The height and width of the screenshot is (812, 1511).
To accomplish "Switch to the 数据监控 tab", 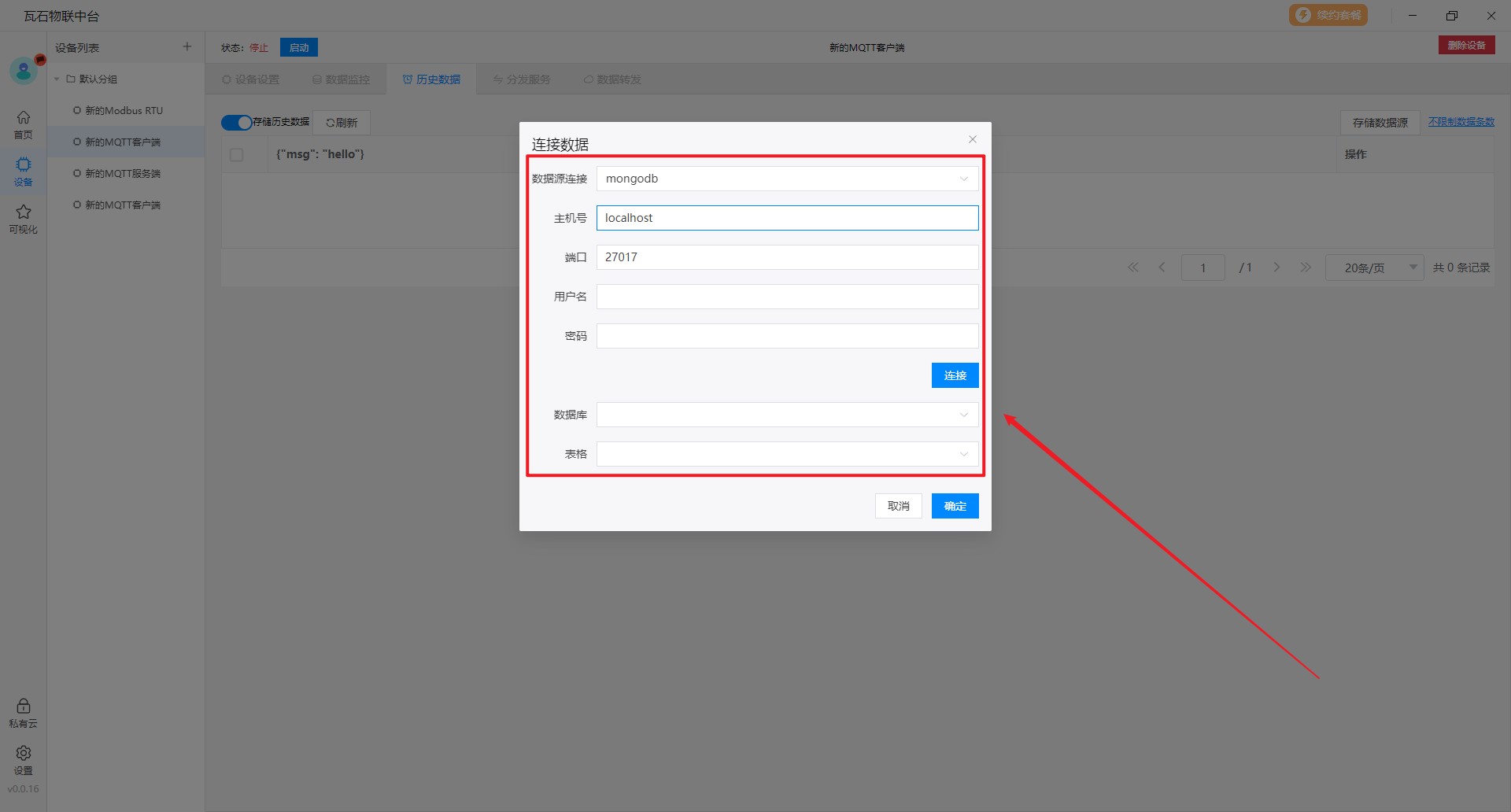I will pyautogui.click(x=341, y=79).
